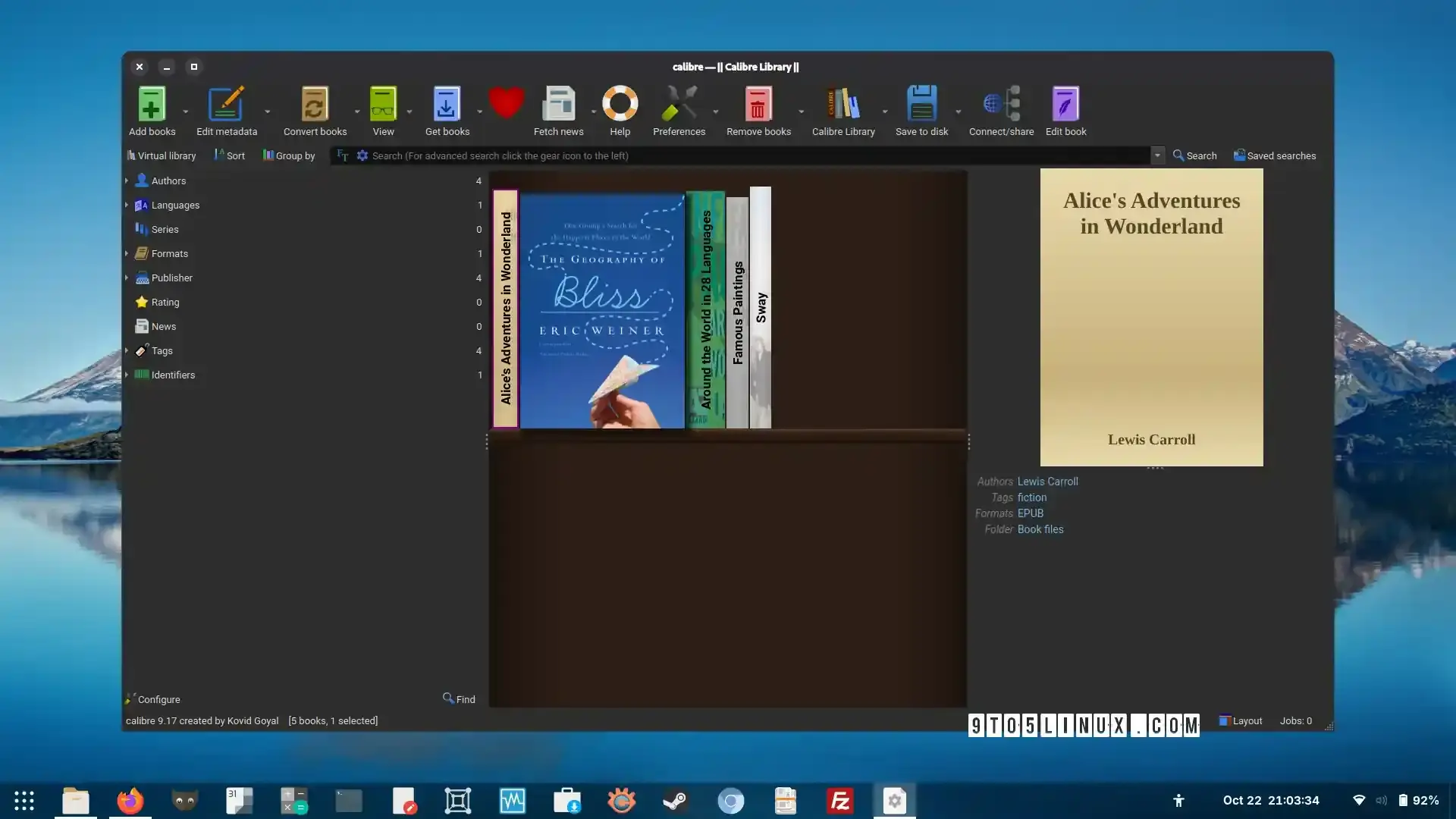Click Jobs: 0 in status bar

1295,720
